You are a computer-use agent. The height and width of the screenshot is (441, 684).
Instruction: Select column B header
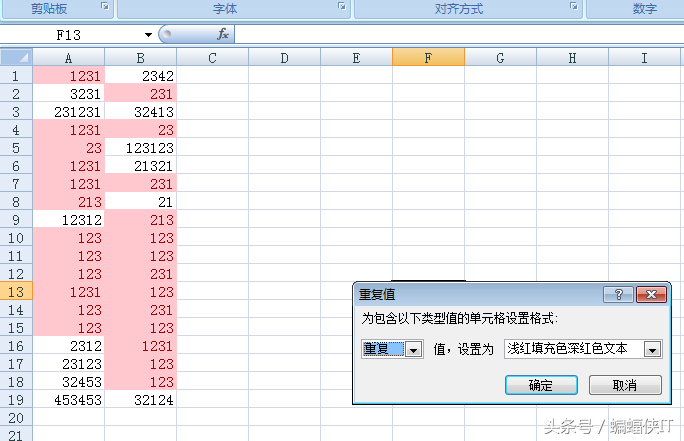coord(140,58)
